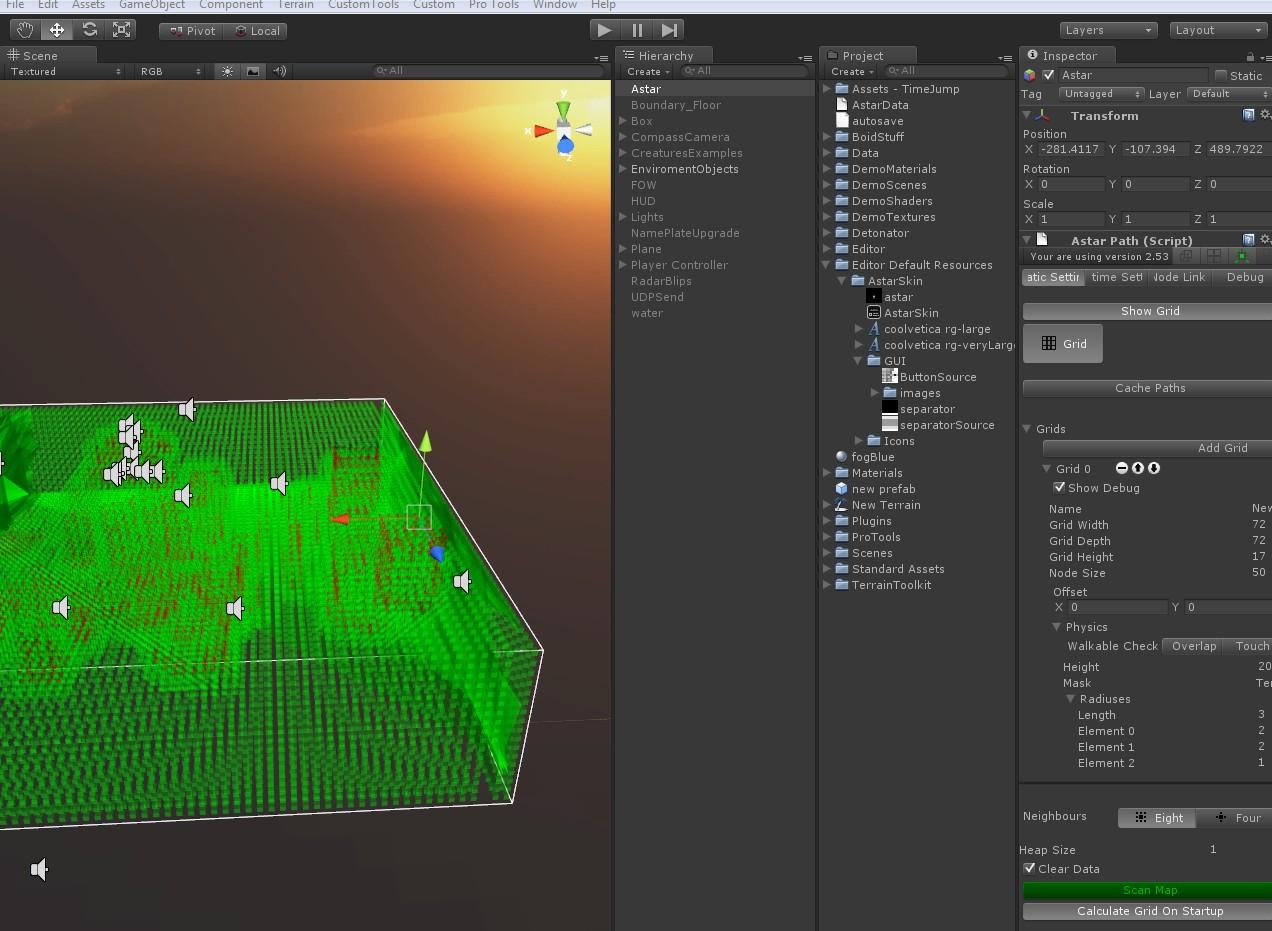Select the Move tool in the toolbar
1272x931 pixels.
click(56, 29)
